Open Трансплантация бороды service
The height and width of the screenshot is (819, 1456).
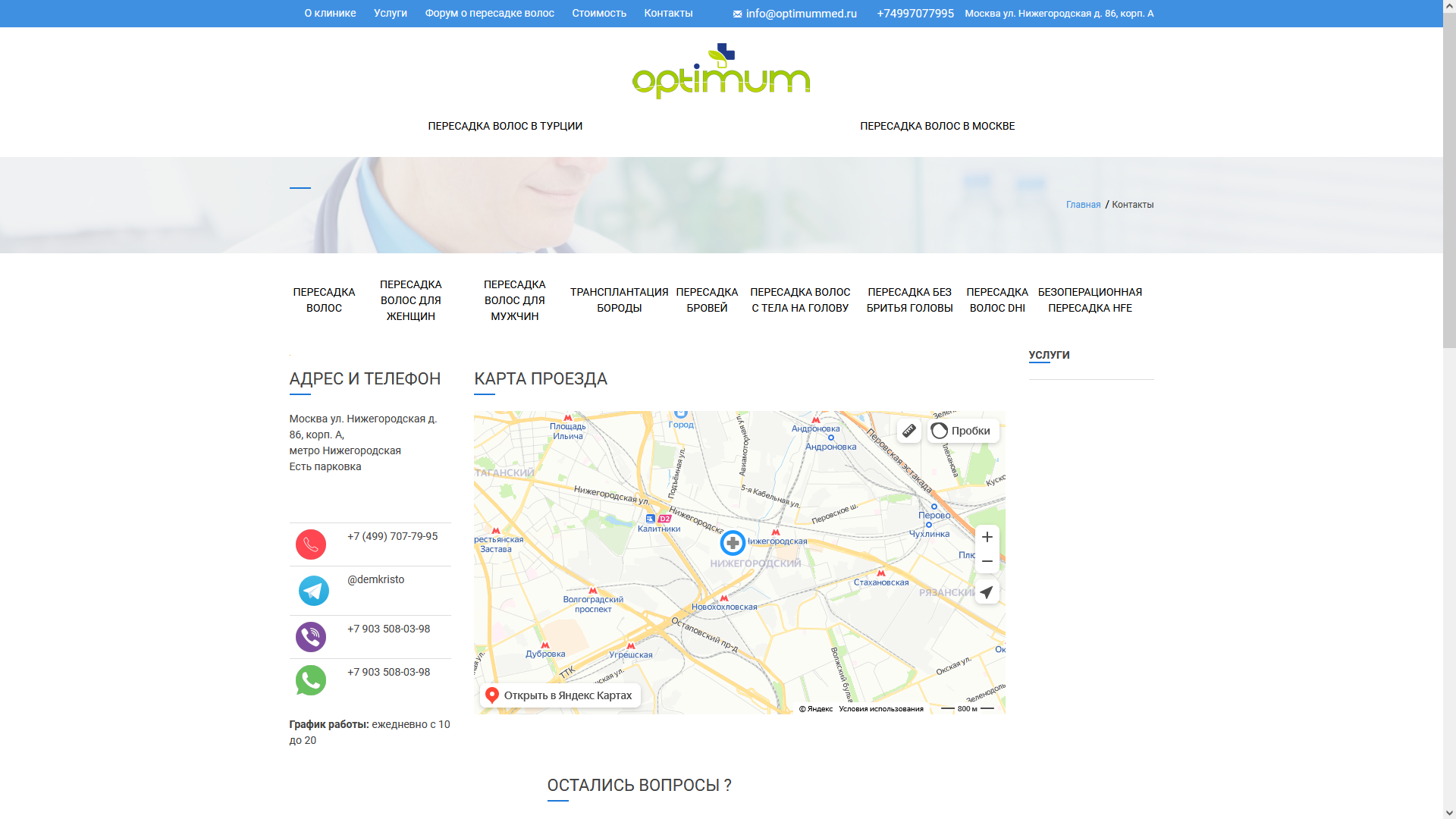pyautogui.click(x=620, y=300)
